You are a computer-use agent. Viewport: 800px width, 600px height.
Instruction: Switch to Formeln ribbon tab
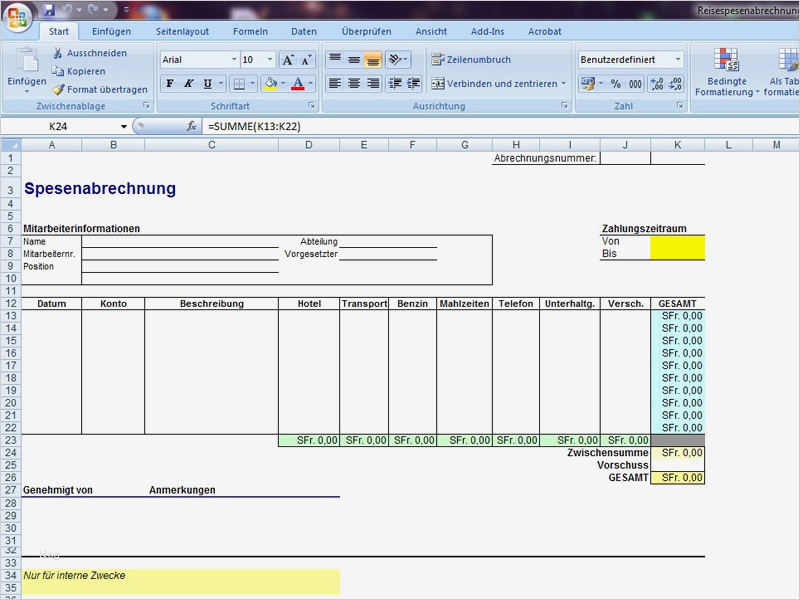pos(250,32)
